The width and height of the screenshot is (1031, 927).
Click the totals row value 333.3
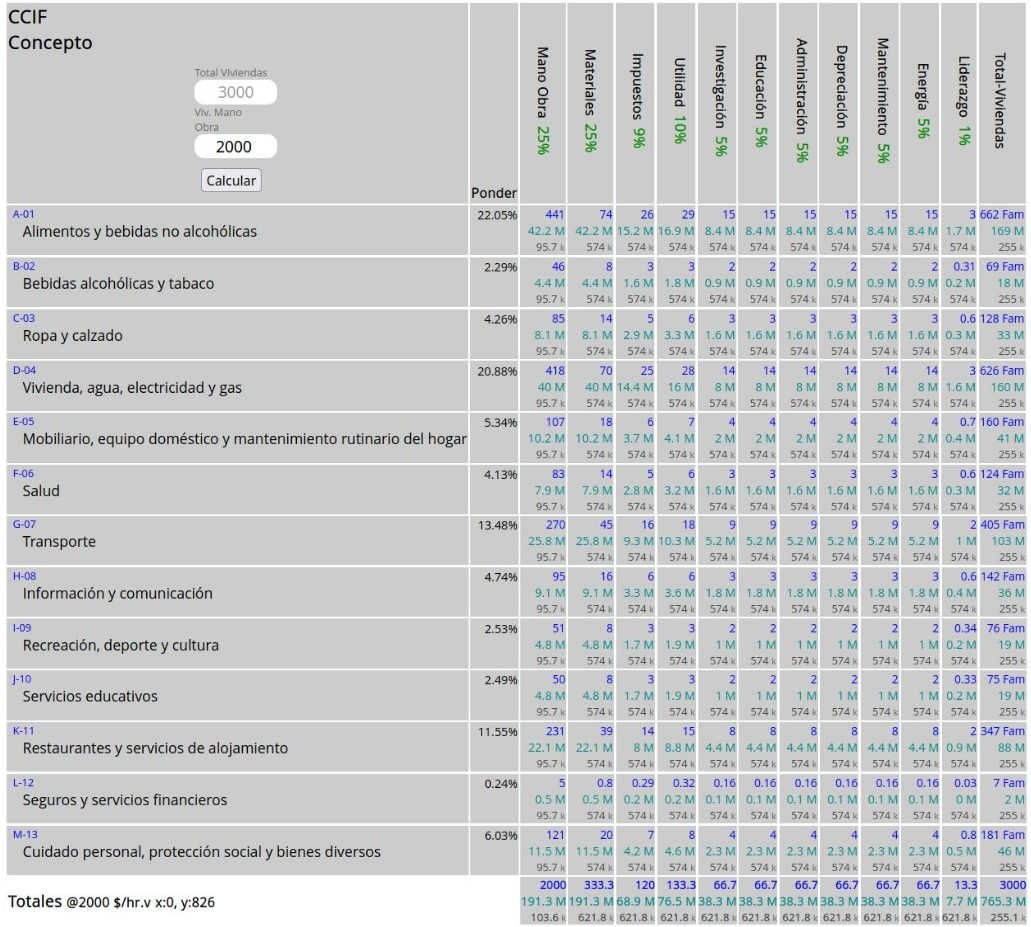click(x=598, y=886)
